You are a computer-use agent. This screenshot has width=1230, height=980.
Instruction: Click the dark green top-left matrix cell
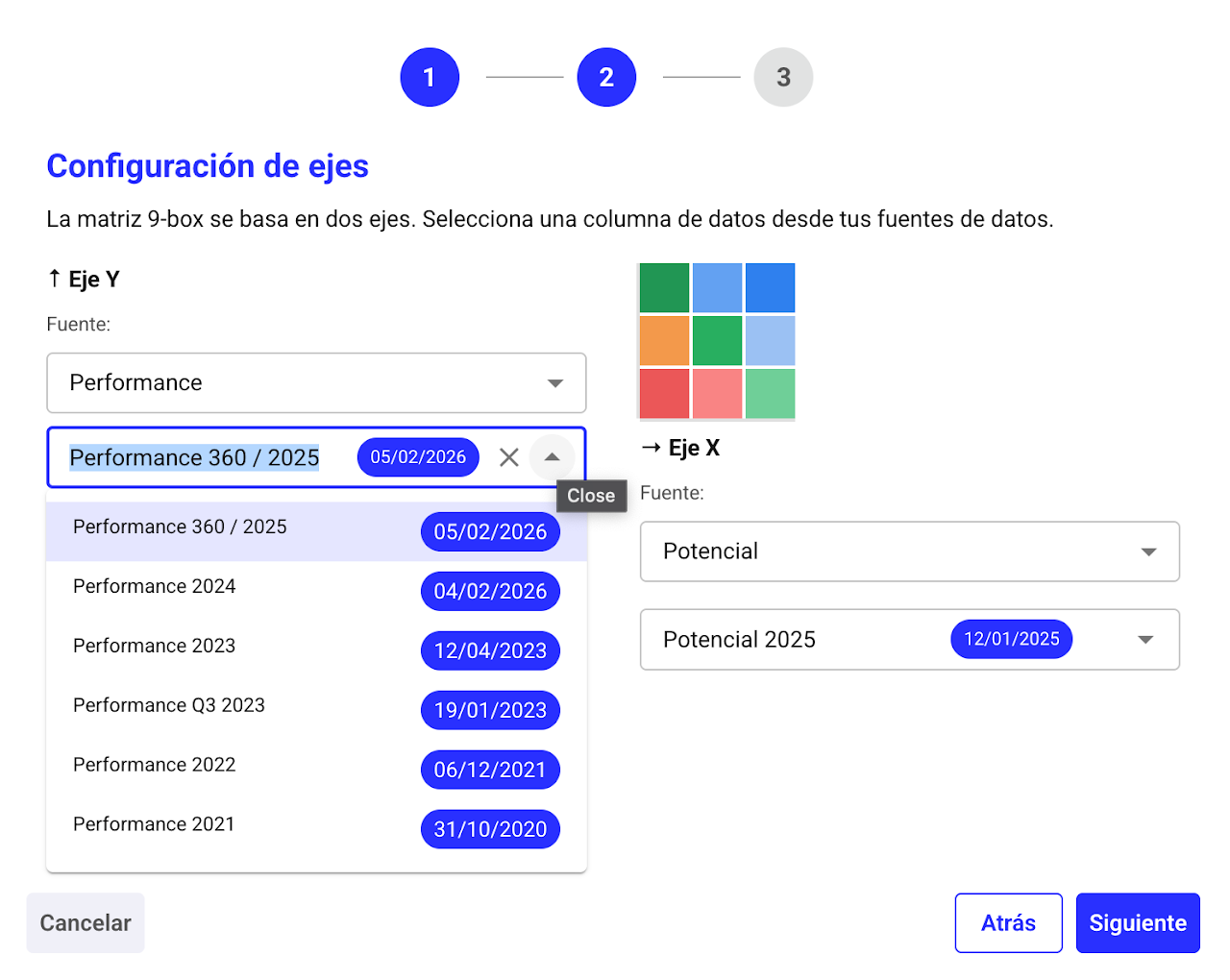664,288
